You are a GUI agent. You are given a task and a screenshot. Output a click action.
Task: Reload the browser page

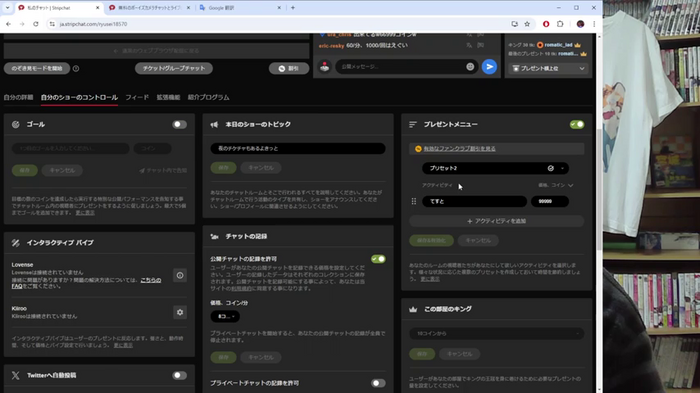(36, 24)
